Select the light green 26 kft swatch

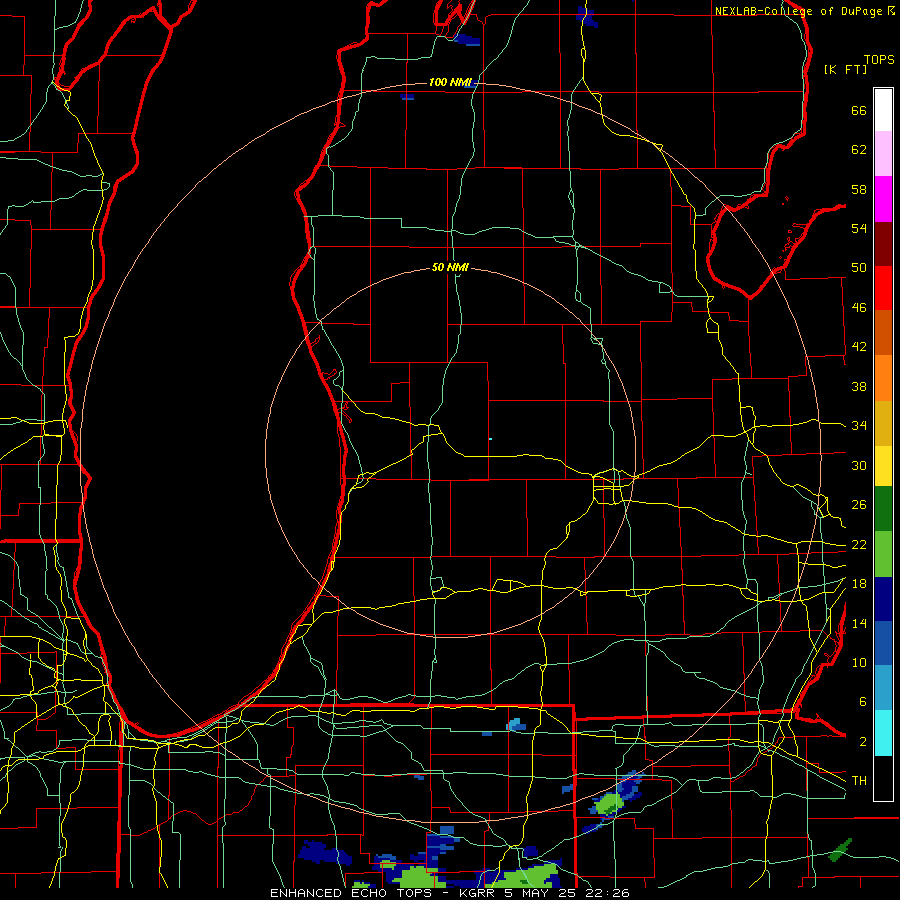point(883,554)
